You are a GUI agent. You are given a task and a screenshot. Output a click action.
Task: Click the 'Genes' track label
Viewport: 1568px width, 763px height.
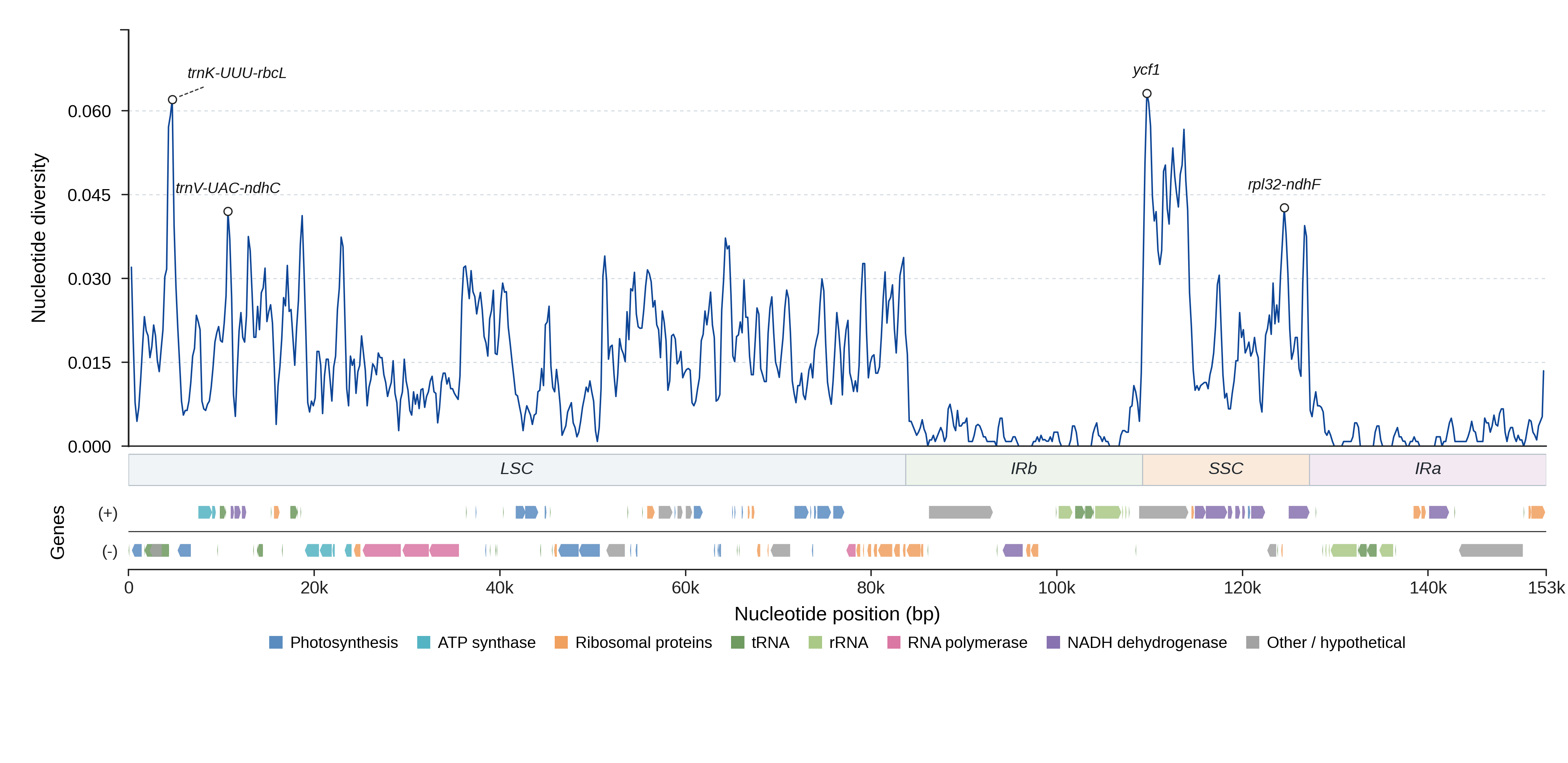pyautogui.click(x=57, y=532)
